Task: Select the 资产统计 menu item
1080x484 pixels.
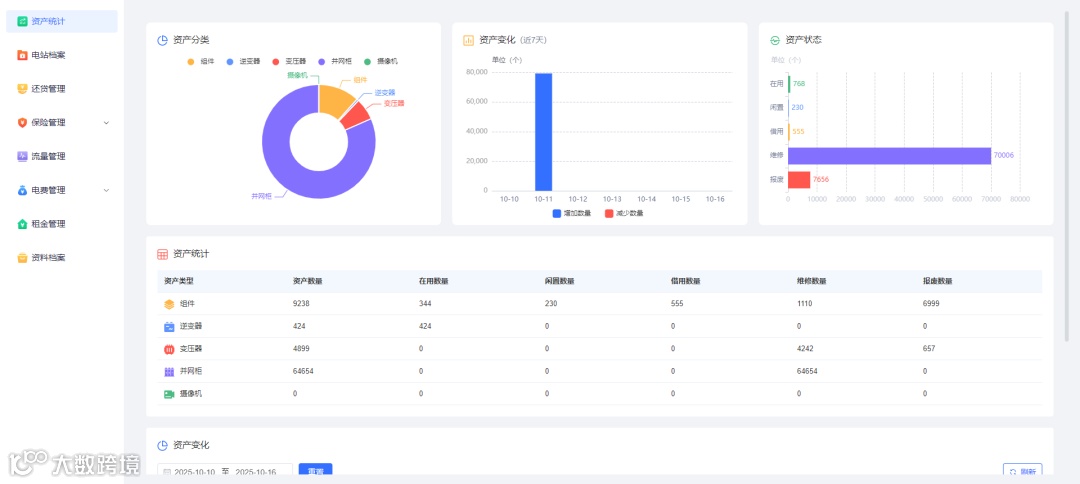Action: [x=62, y=21]
